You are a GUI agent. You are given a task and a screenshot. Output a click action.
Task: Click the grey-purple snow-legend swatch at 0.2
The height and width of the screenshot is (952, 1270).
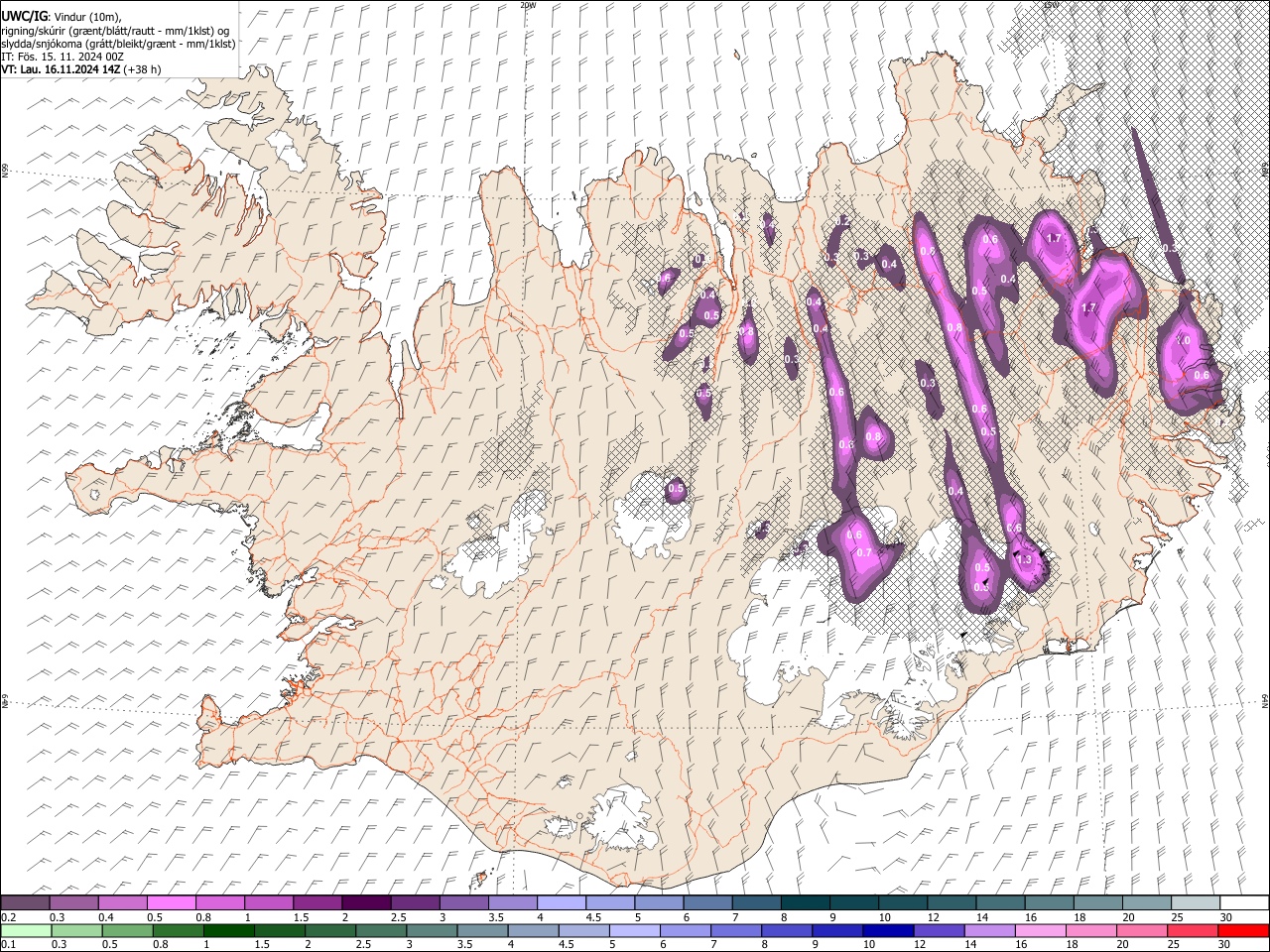pyautogui.click(x=25, y=903)
